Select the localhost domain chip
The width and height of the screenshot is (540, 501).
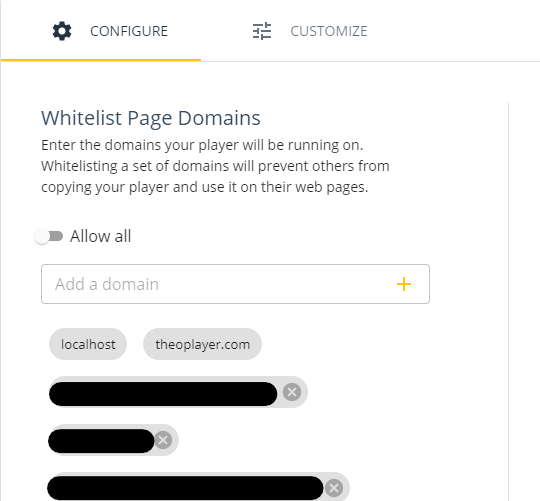(x=88, y=344)
